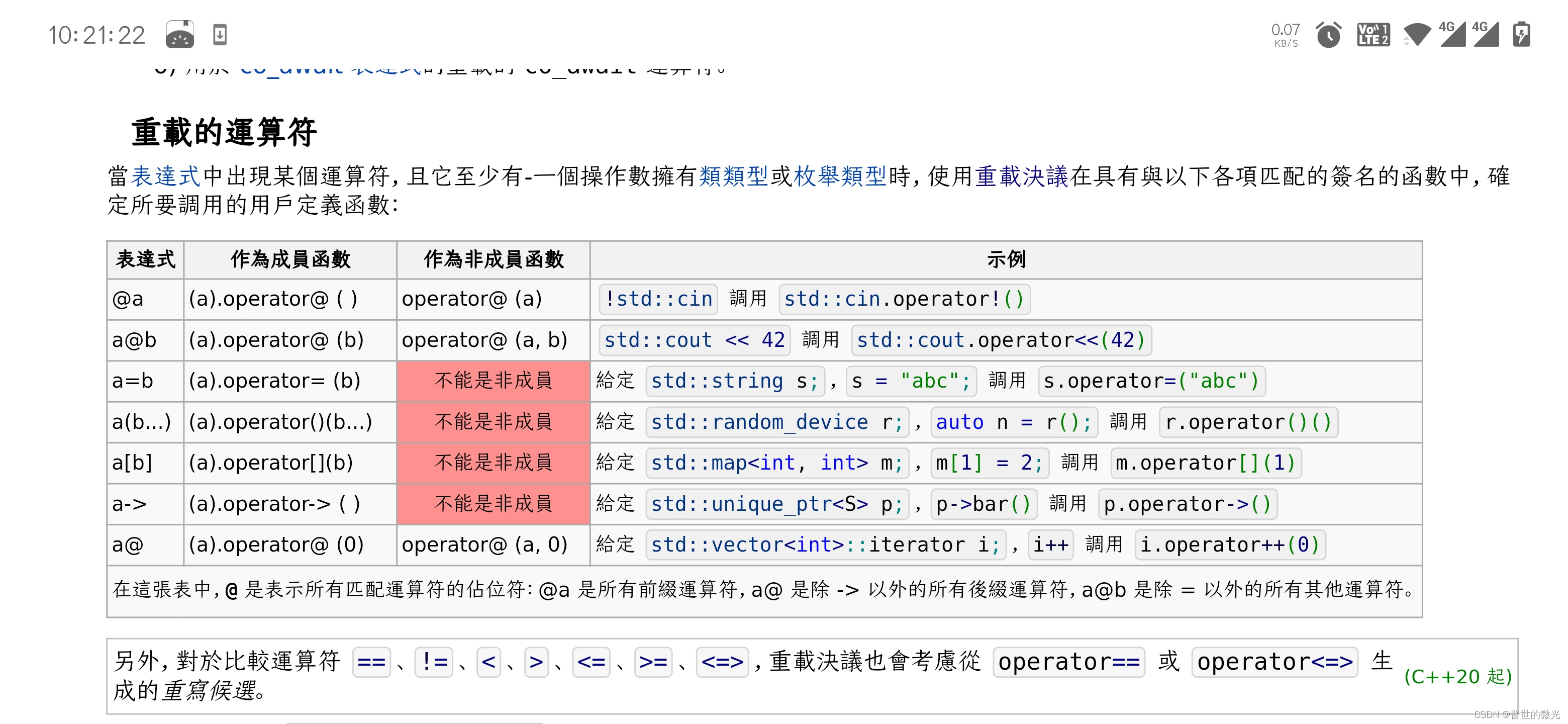Tap the speedometer app icon in status bar
Screen dimensions: 1568x724
tap(179, 34)
